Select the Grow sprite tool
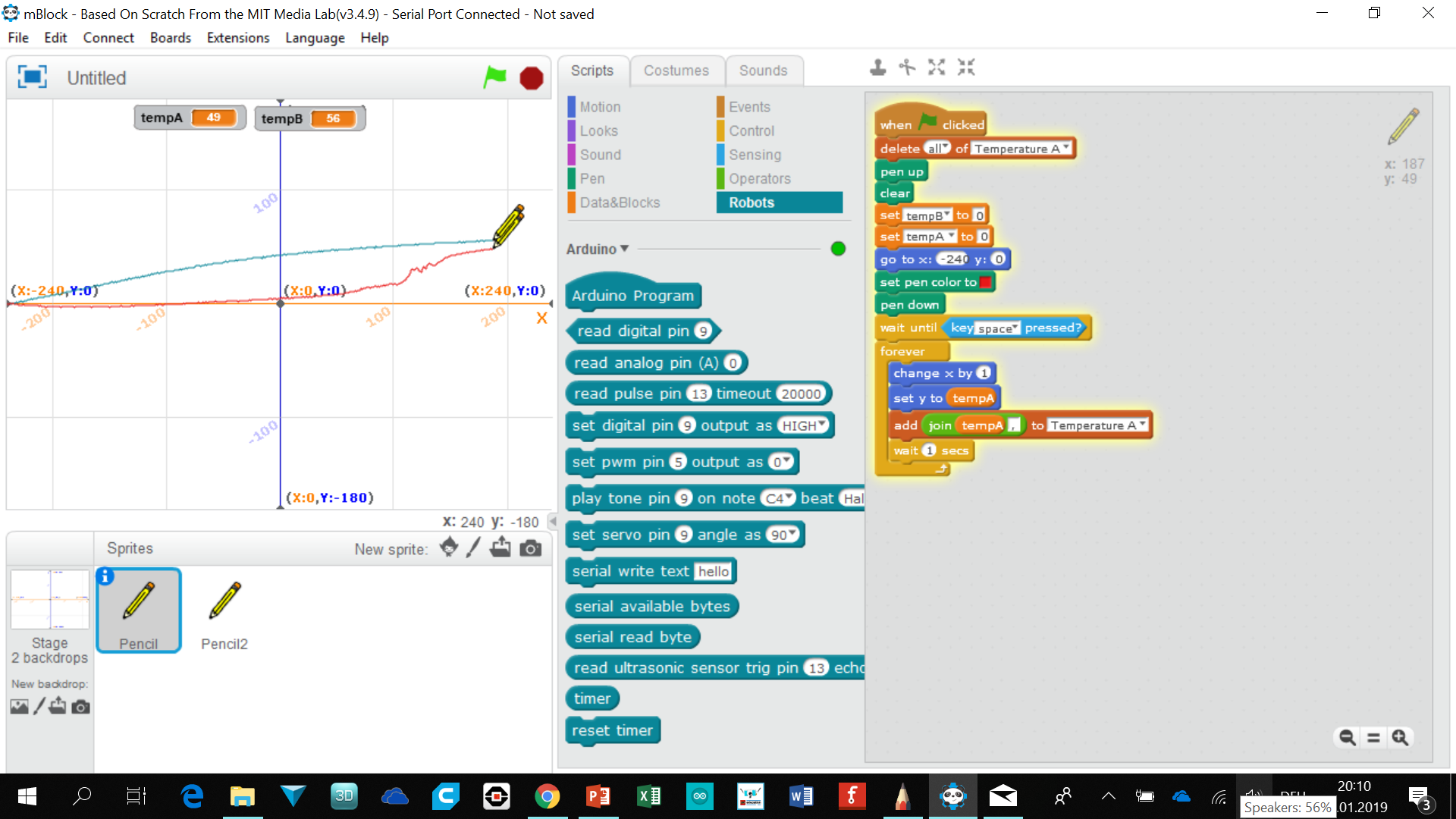Screen dimensions: 1456x819 937,67
